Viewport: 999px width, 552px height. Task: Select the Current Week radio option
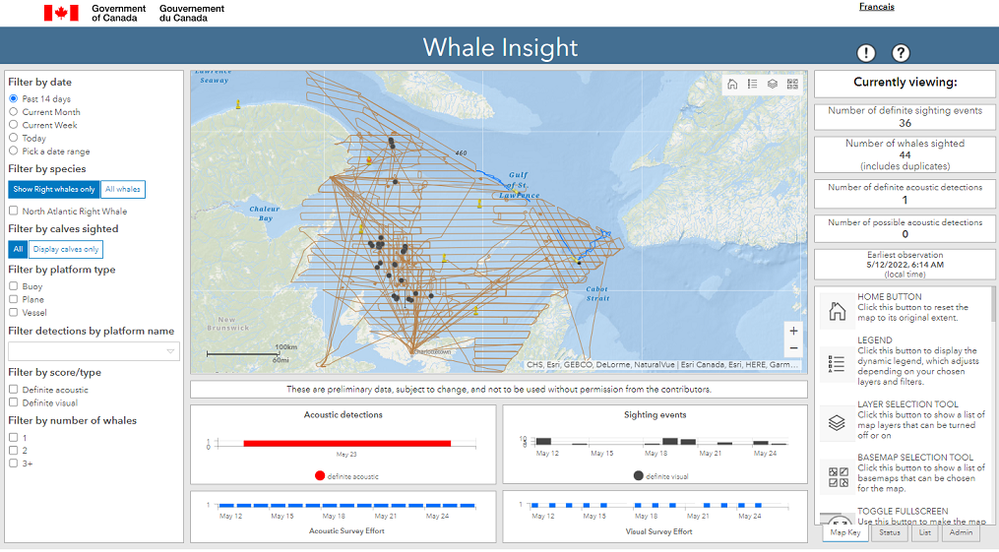tap(13, 125)
